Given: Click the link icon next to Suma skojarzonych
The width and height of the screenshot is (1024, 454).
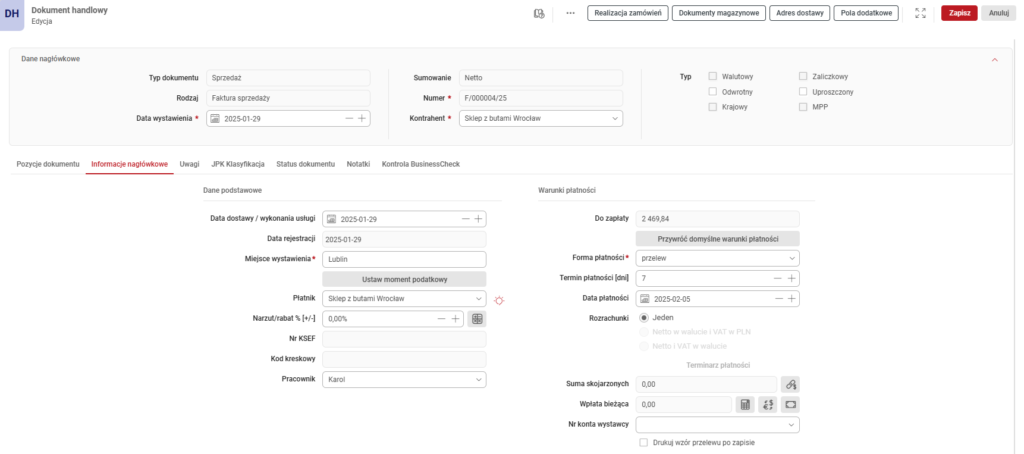Looking at the screenshot, I should (790, 384).
